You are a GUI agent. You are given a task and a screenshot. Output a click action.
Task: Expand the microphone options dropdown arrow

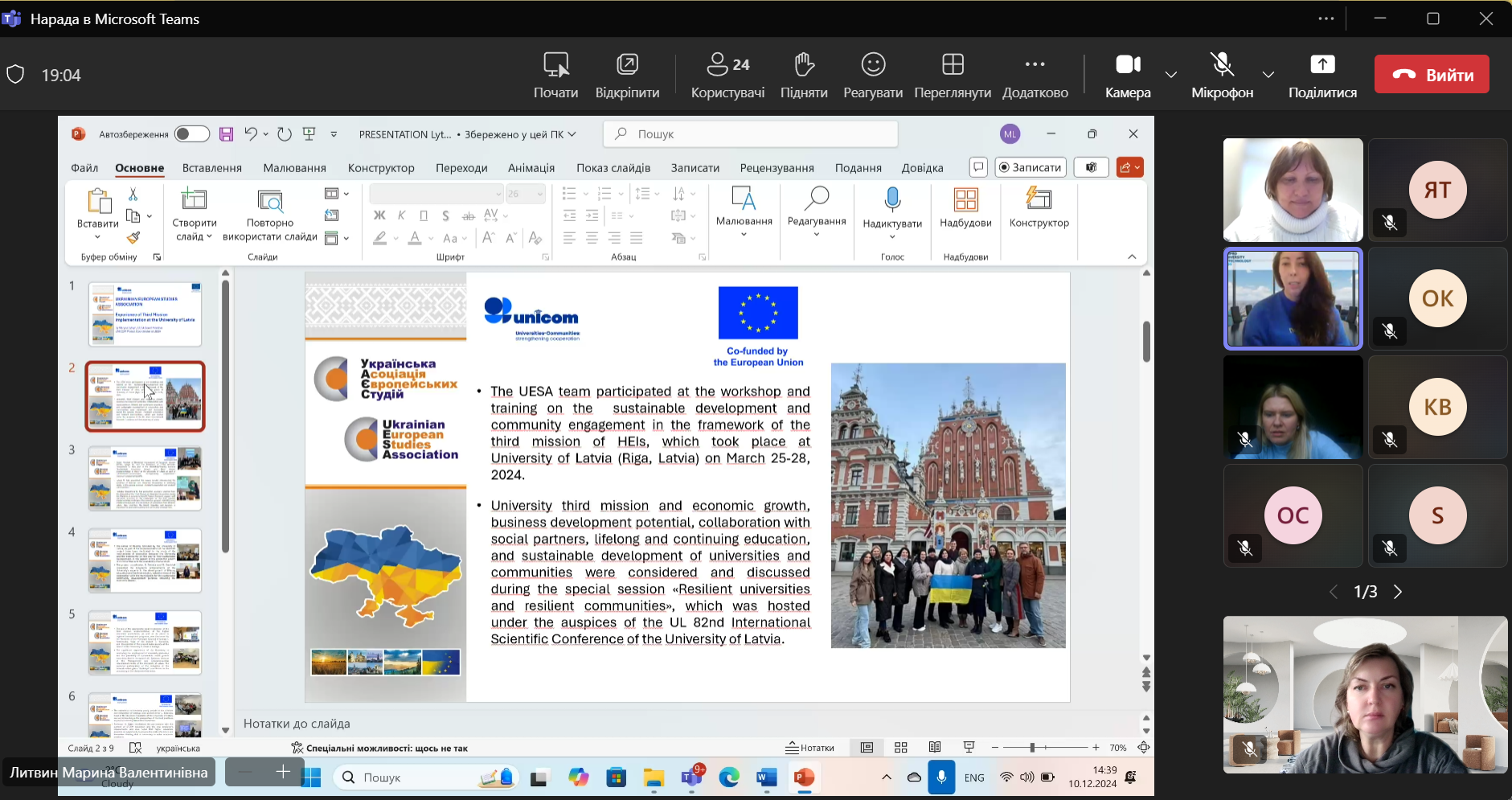point(1268,75)
